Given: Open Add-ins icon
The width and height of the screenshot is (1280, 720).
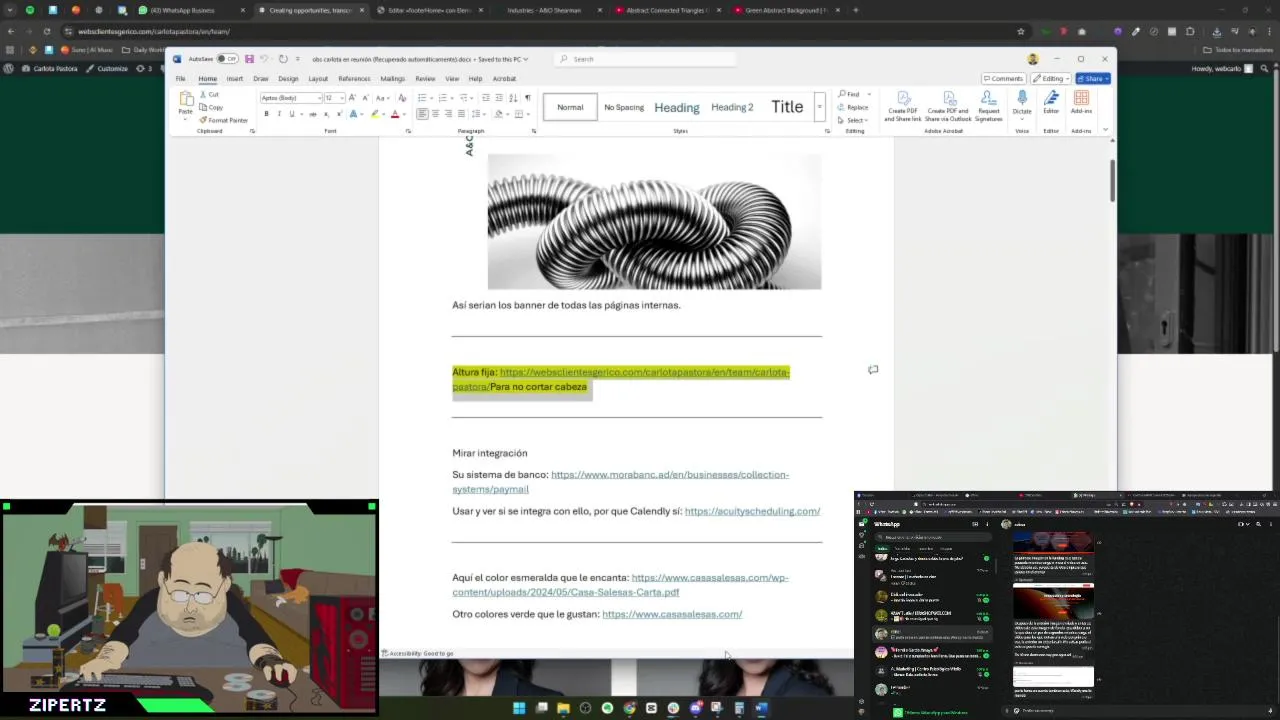Looking at the screenshot, I should pos(1081,103).
